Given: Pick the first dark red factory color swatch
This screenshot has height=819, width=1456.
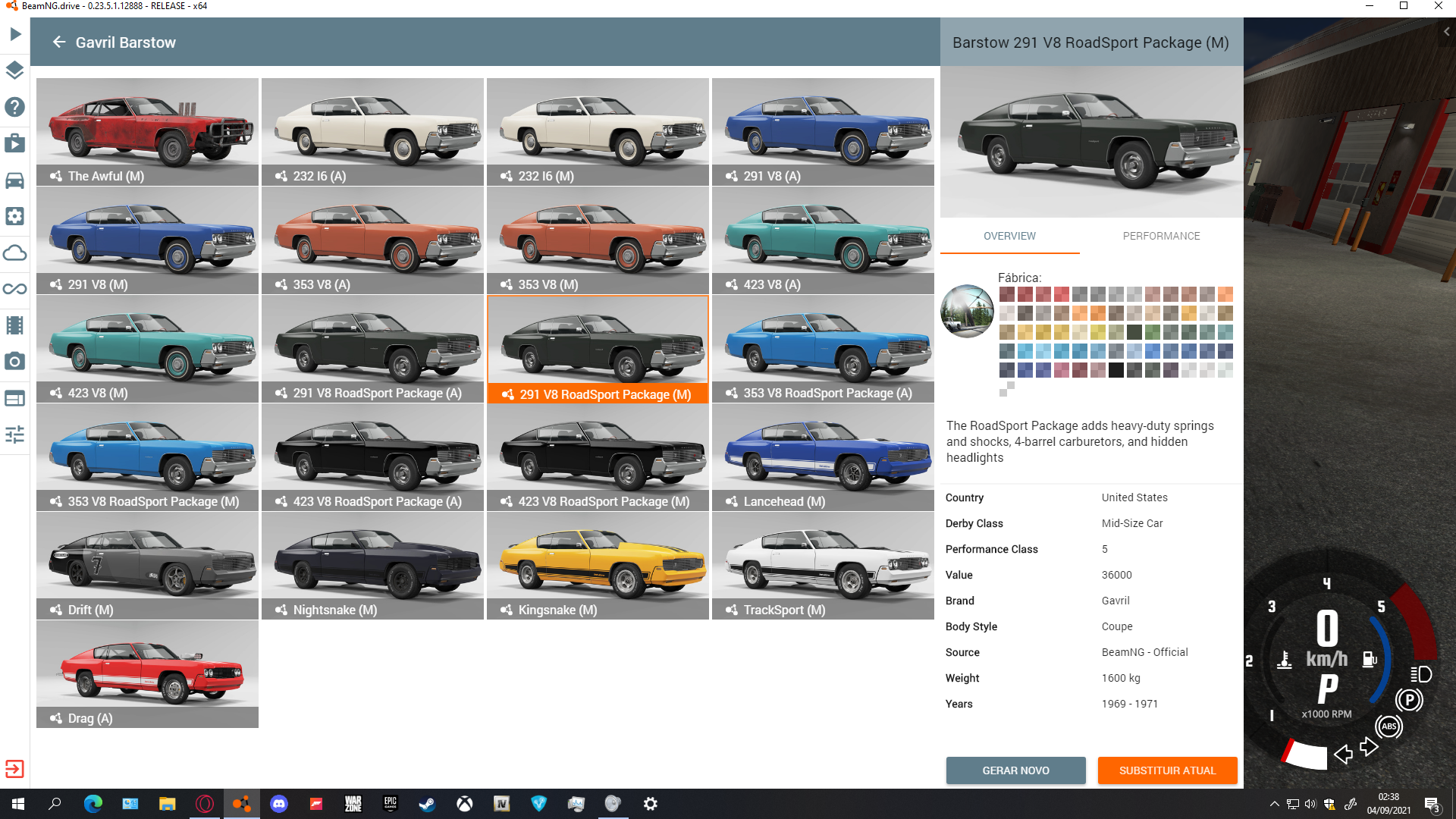Looking at the screenshot, I should point(1007,294).
